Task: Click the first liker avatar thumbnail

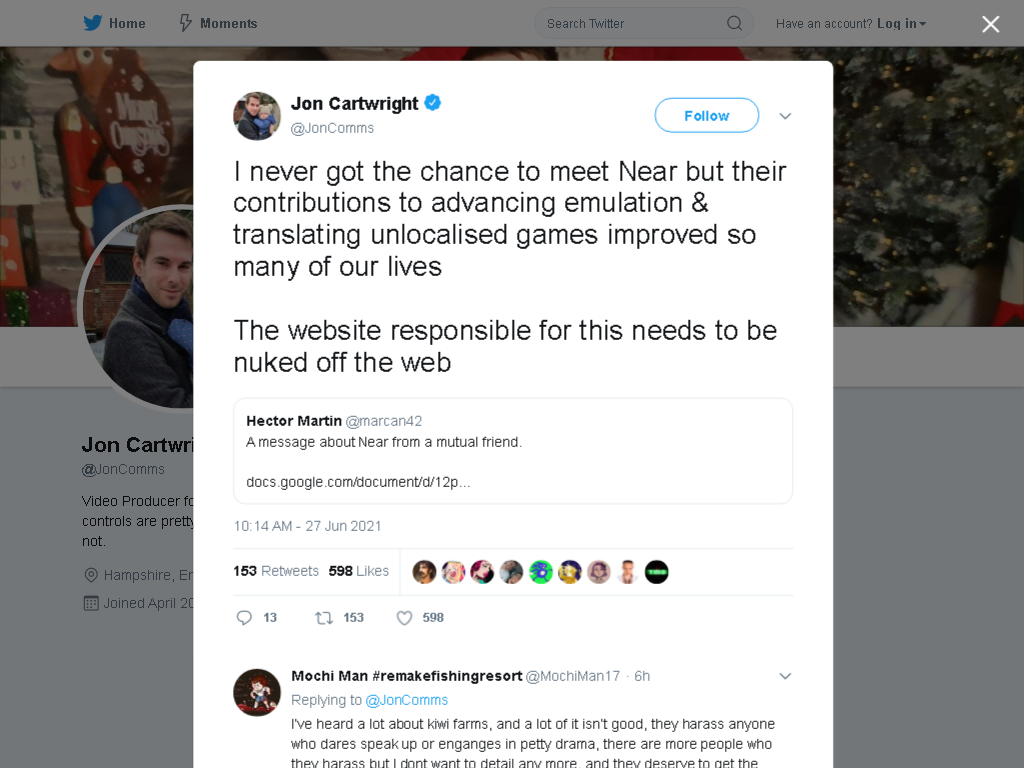Action: pyautogui.click(x=424, y=572)
